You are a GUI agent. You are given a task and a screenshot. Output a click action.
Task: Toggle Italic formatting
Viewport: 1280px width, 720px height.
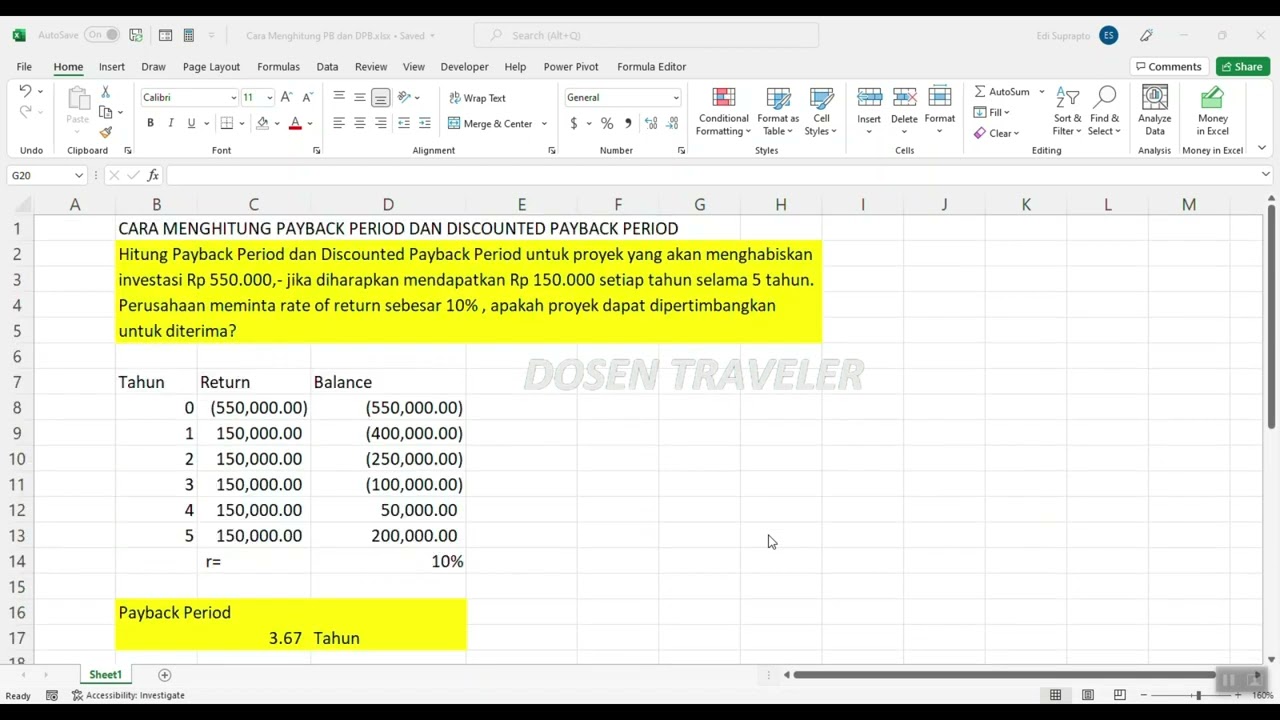pos(171,123)
